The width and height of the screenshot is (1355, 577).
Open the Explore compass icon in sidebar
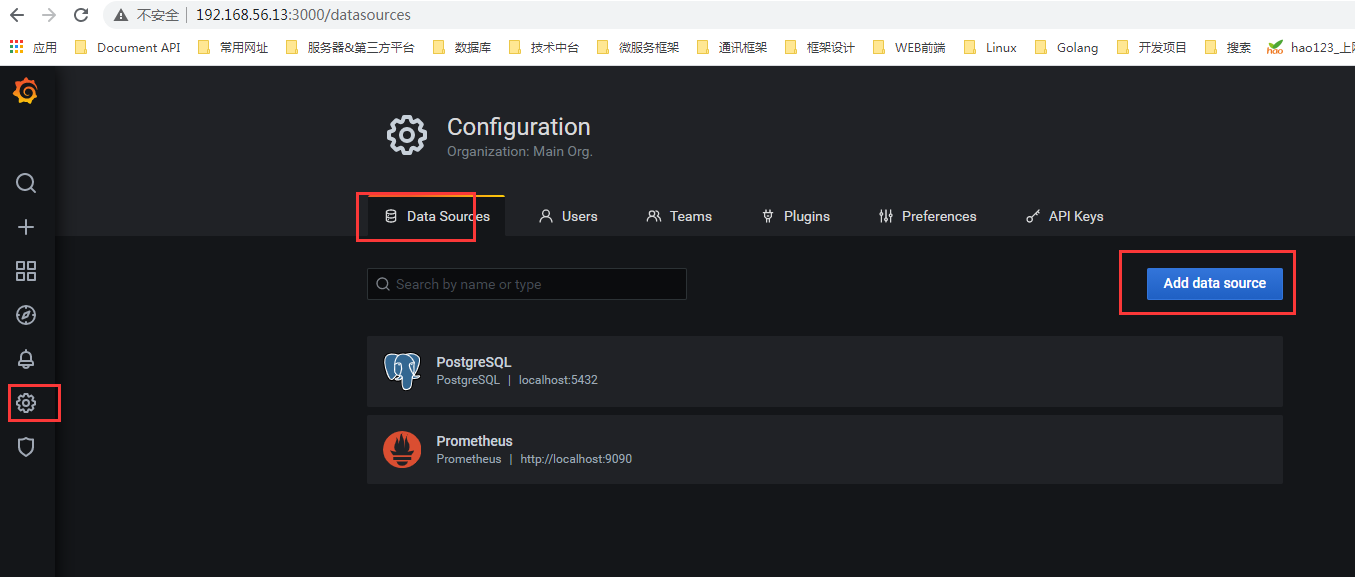coord(26,315)
